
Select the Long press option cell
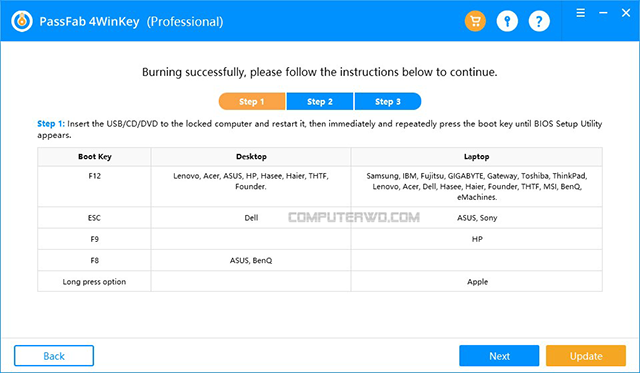point(94,282)
